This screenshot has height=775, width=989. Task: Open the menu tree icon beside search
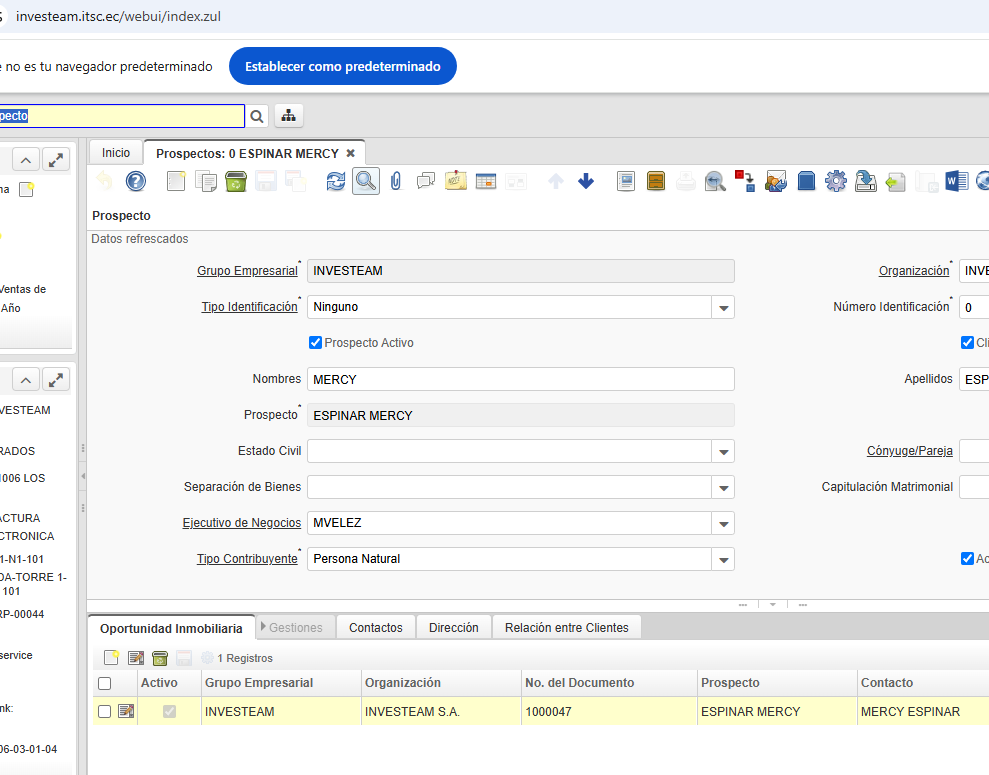click(x=289, y=116)
